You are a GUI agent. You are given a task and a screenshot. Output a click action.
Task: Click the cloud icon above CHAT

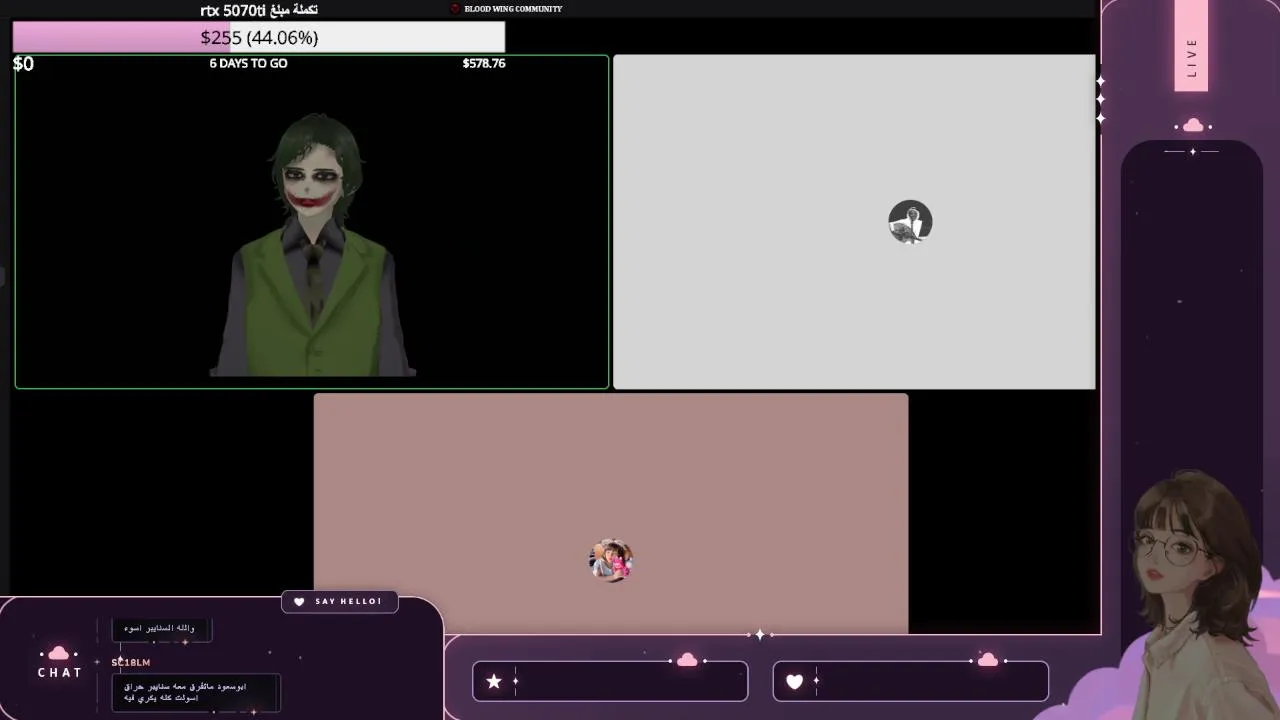point(59,653)
